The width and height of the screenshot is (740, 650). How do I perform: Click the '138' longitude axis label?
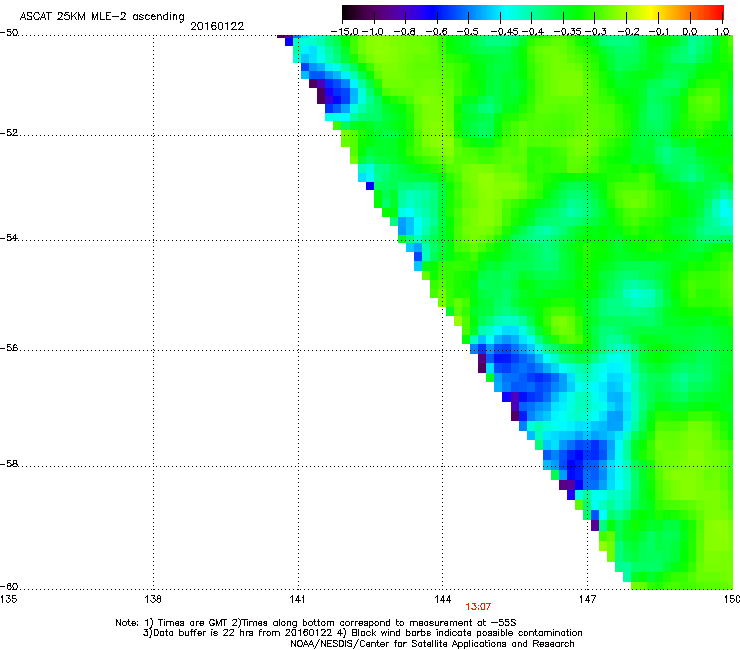click(153, 599)
